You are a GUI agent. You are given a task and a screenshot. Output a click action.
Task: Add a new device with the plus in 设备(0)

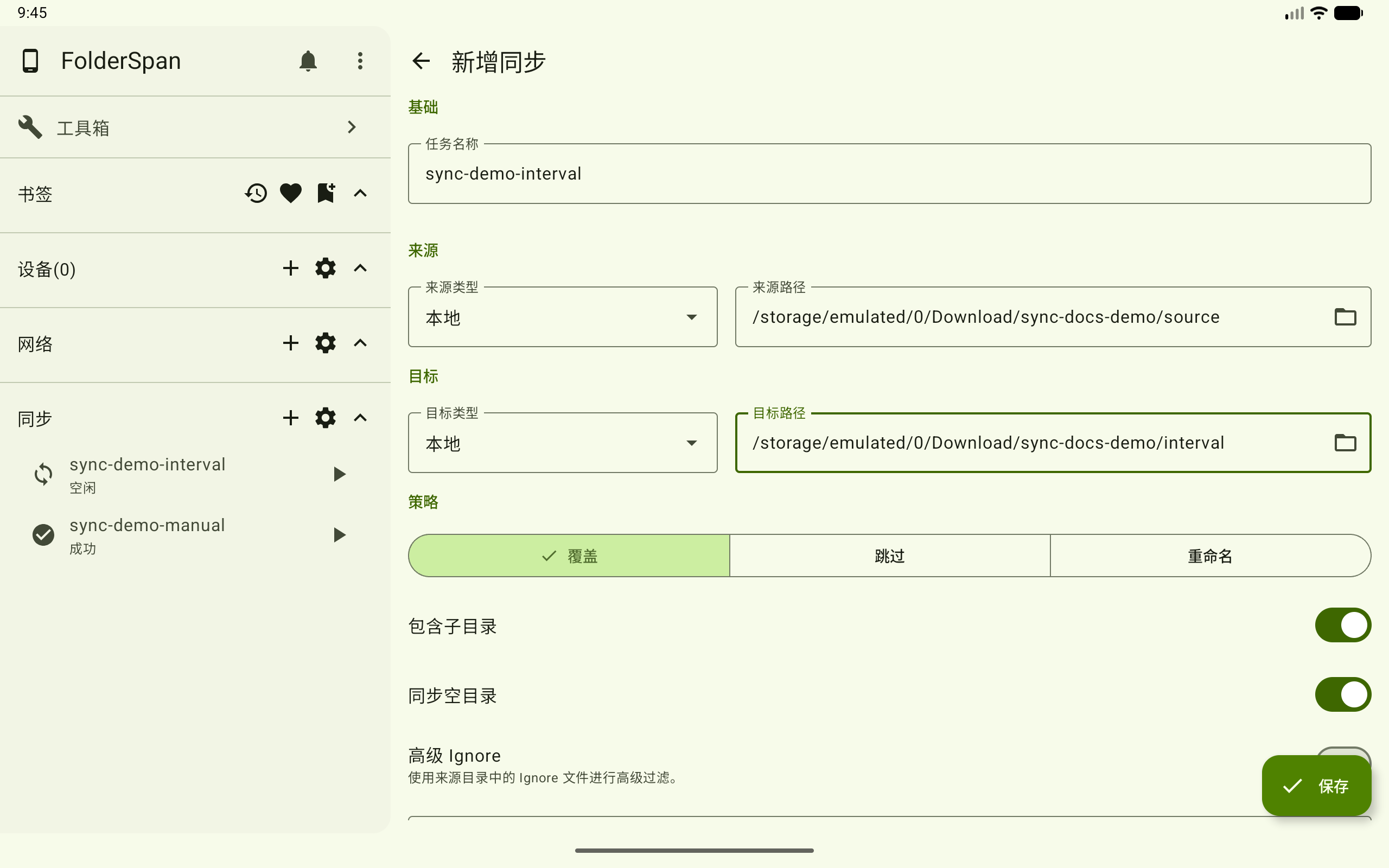[x=291, y=268]
